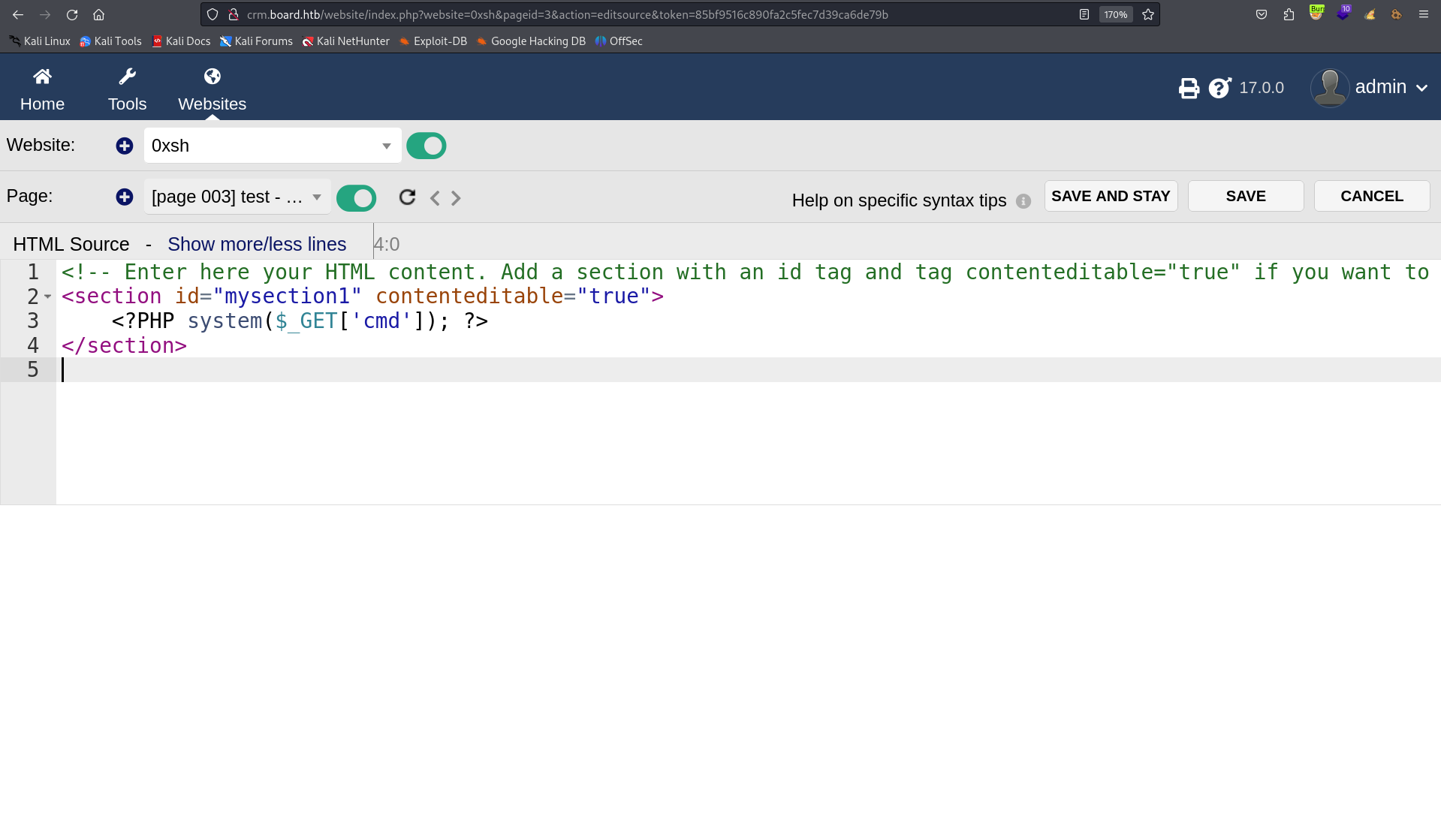Click the shield tracking protection icon
Screen dimensions: 1441x840
pyautogui.click(x=213, y=14)
